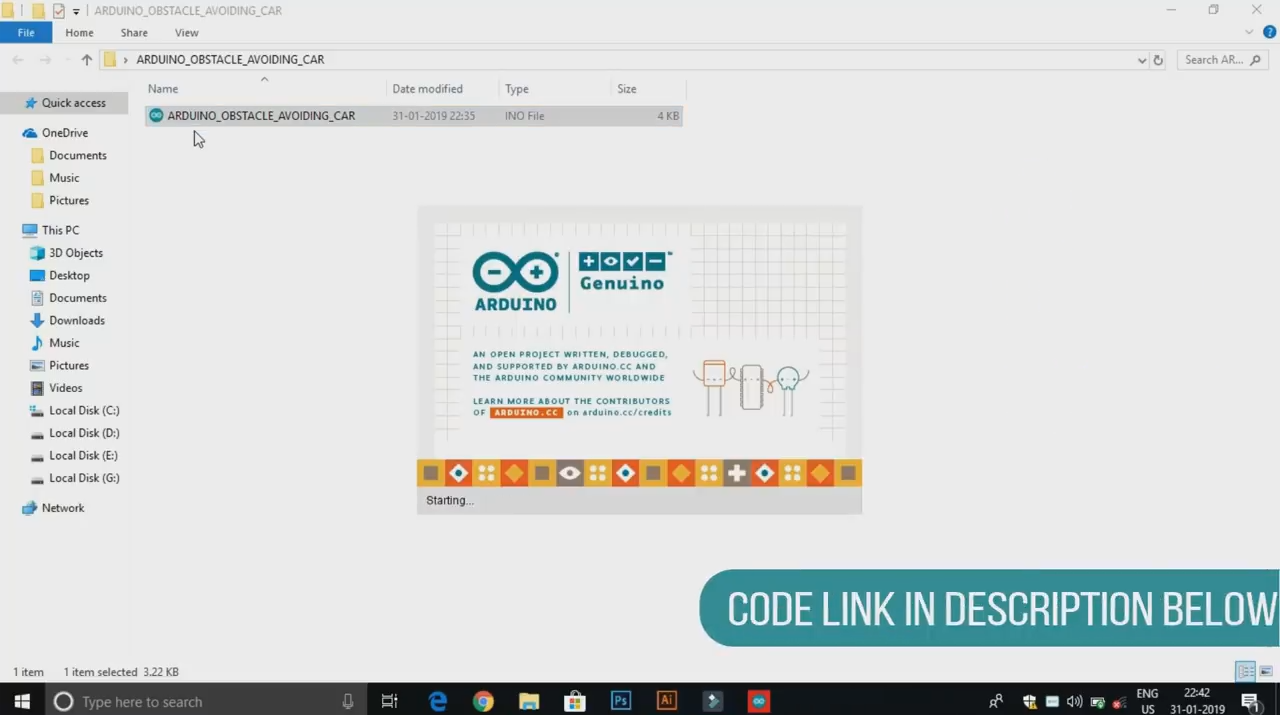The height and width of the screenshot is (715, 1280).
Task: Open quick access toolbar customize dropdown
Action: [x=76, y=11]
